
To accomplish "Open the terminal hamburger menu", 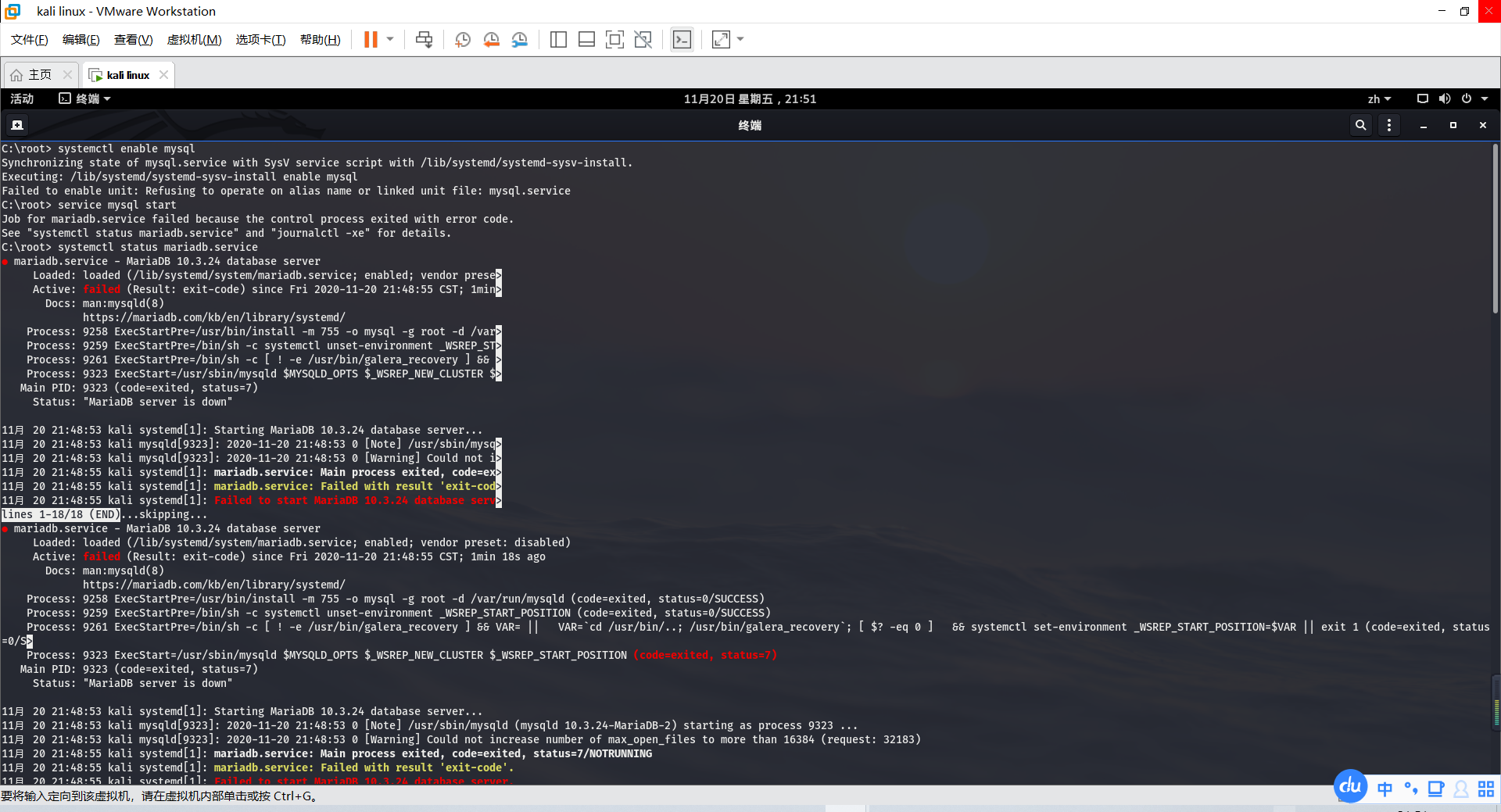I will tap(1389, 124).
